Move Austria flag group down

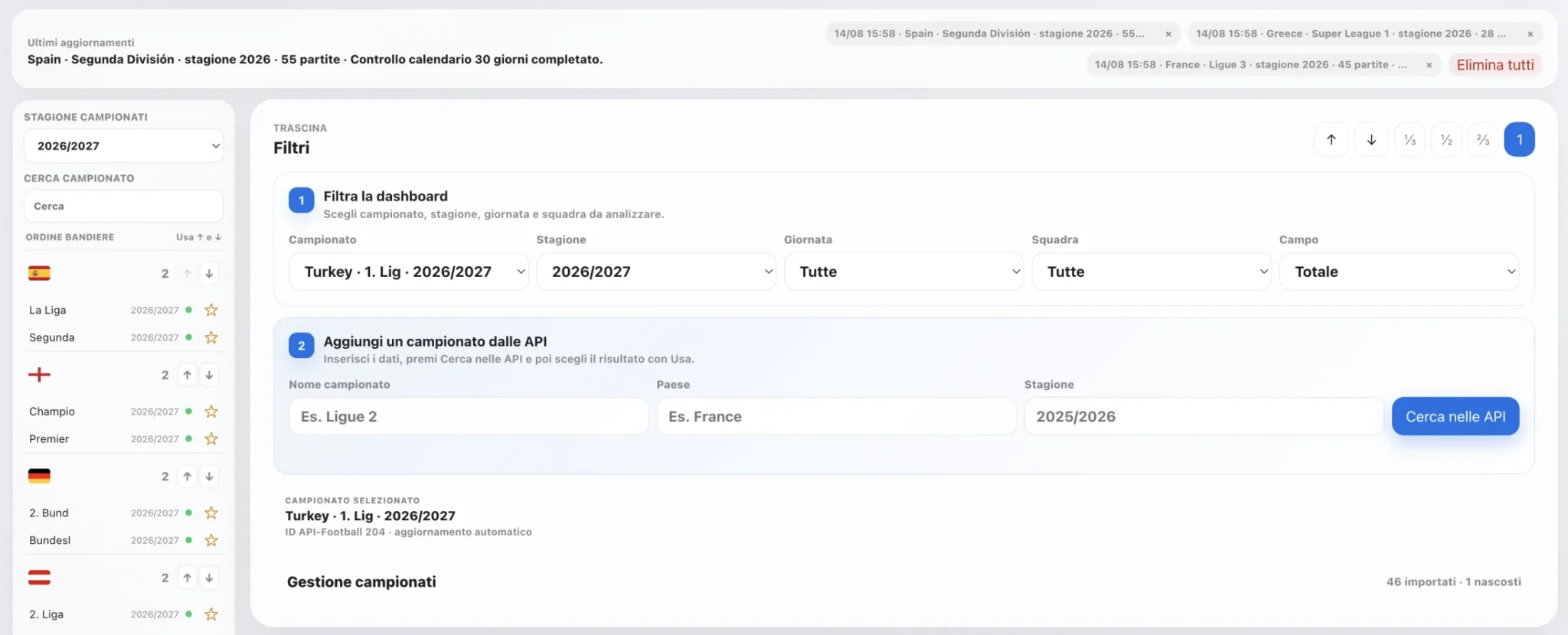(209, 578)
